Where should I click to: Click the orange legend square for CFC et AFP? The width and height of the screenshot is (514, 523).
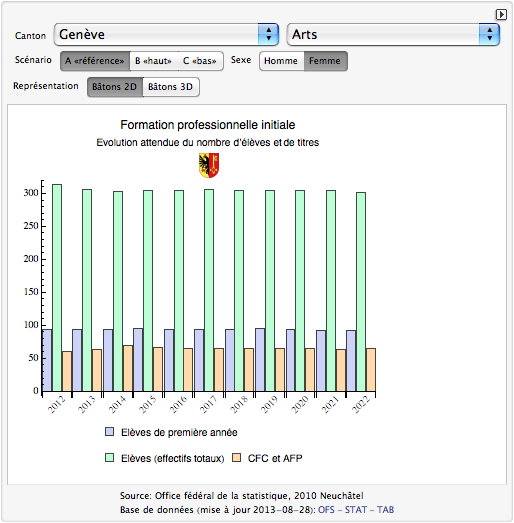[x=236, y=458]
